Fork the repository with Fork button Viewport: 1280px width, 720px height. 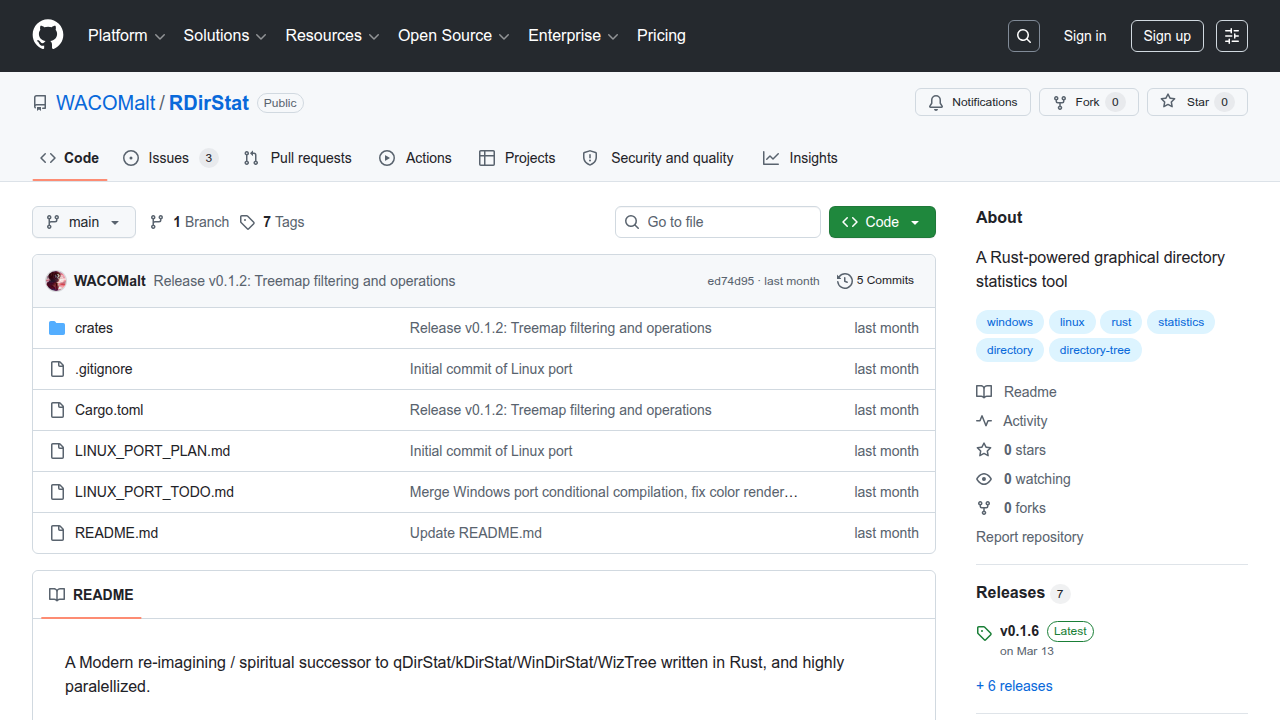click(x=1089, y=102)
